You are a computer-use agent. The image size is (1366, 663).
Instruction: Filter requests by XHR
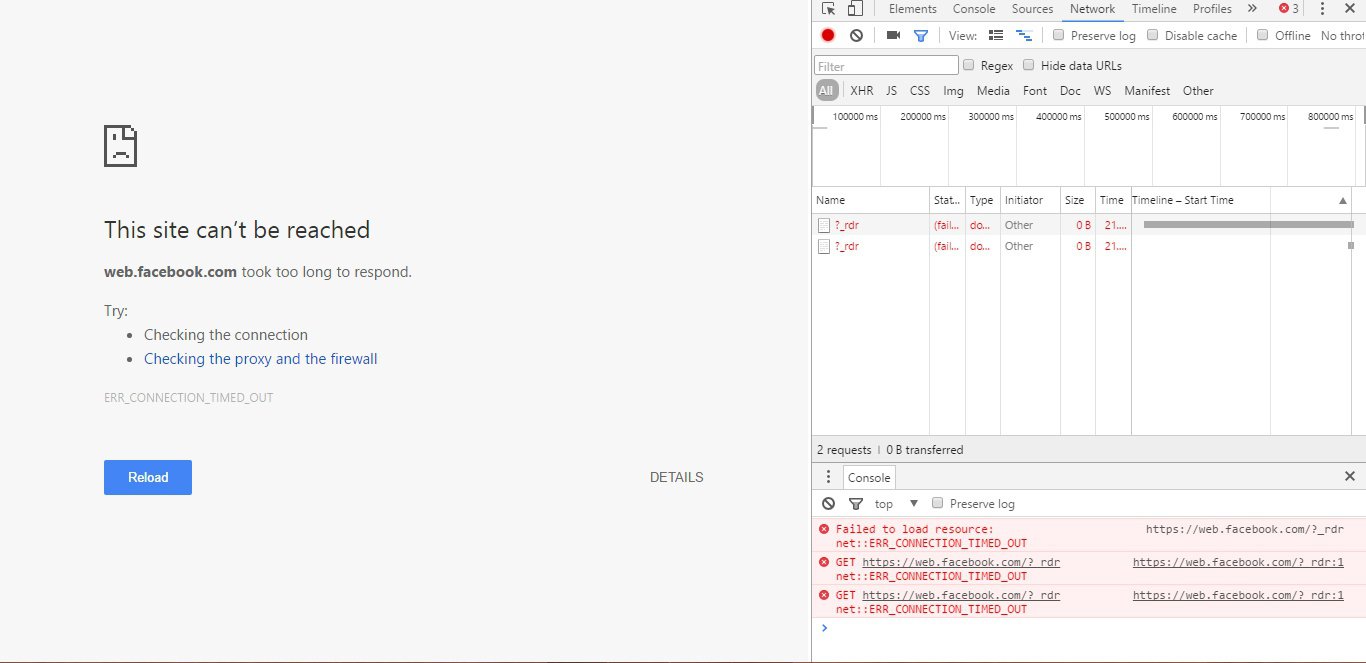point(862,91)
